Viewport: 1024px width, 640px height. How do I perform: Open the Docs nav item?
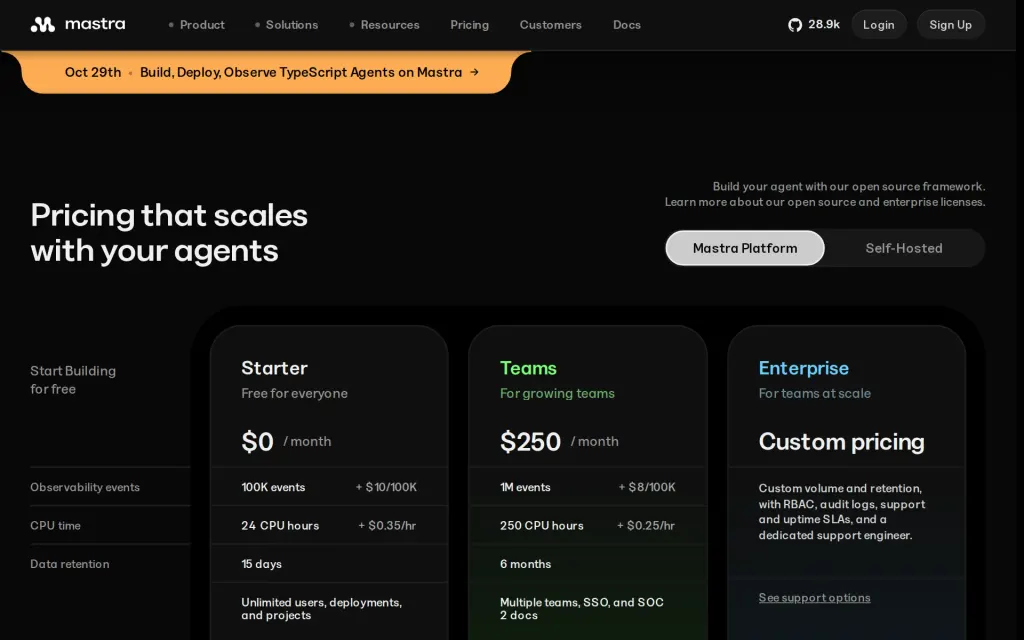(627, 25)
